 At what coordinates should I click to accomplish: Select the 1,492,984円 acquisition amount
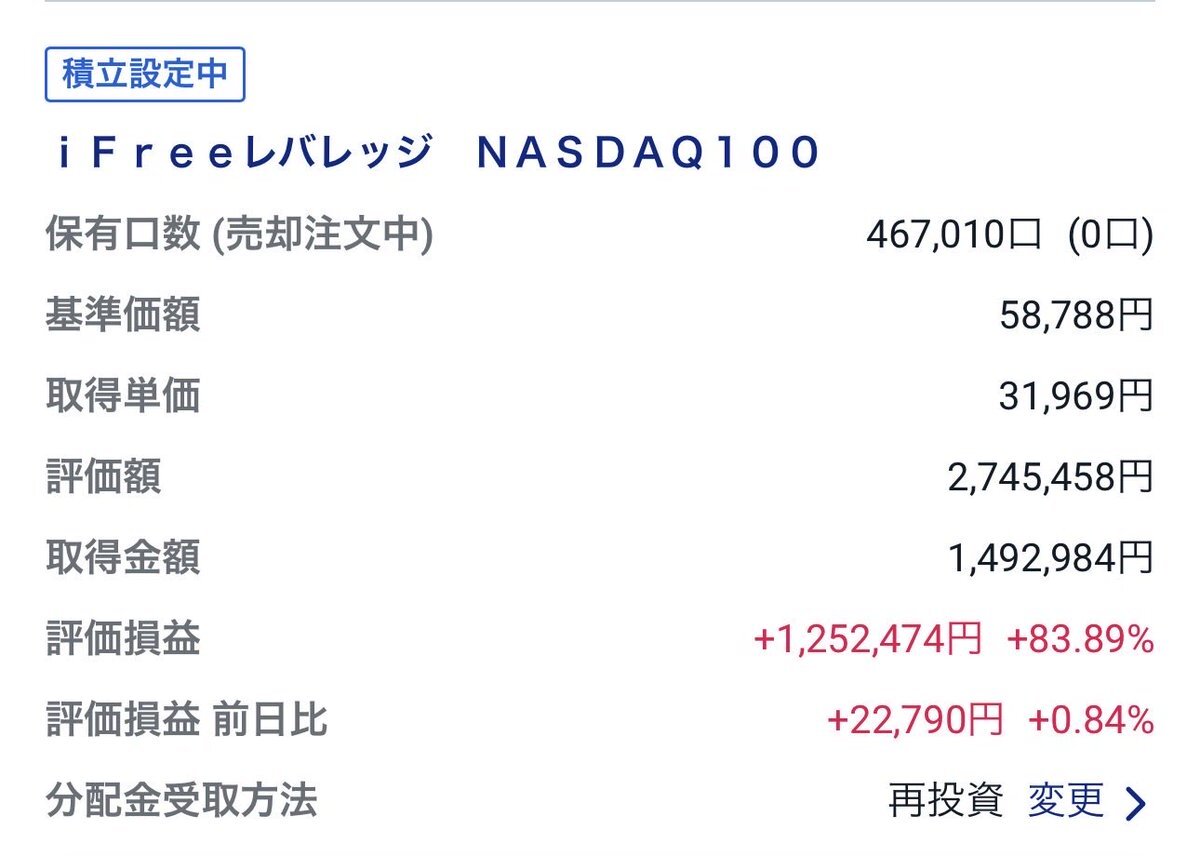click(x=1050, y=558)
